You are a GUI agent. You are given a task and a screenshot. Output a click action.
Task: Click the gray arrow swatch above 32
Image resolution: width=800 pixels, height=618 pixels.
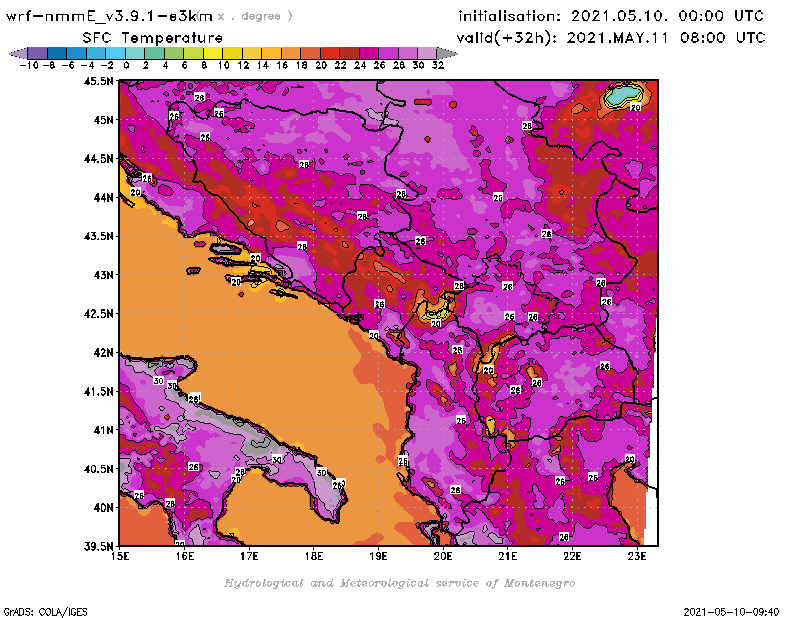point(447,53)
